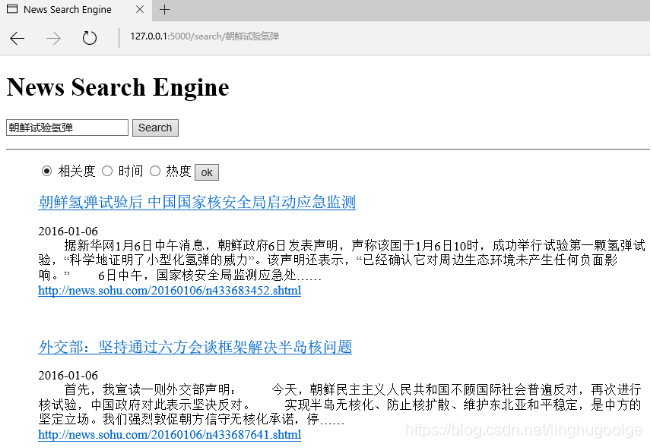Open the article titled 外交部：坚持通过六方会谈框架解决半岛核问题

[x=195, y=347]
